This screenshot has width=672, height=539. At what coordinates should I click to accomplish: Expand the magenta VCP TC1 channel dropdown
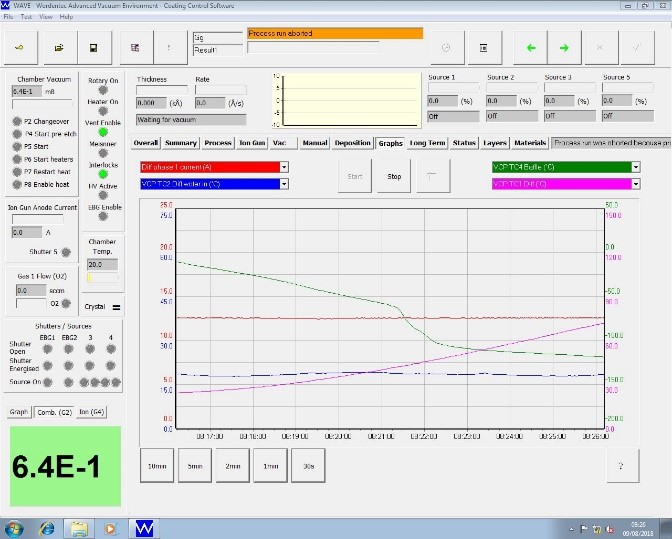pyautogui.click(x=635, y=184)
